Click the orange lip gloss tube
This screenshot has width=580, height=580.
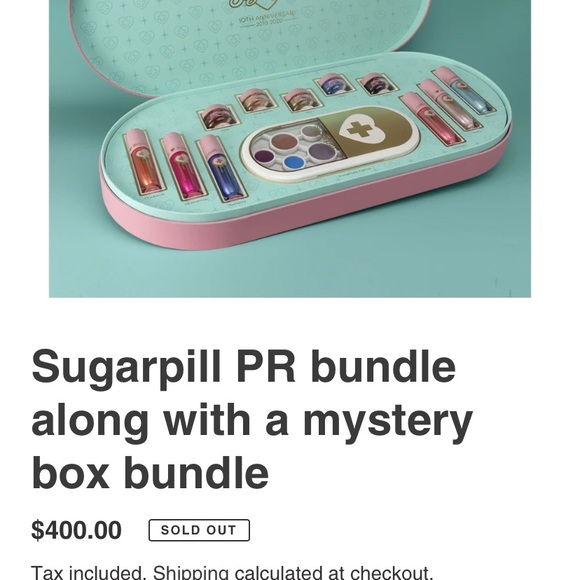click(144, 162)
